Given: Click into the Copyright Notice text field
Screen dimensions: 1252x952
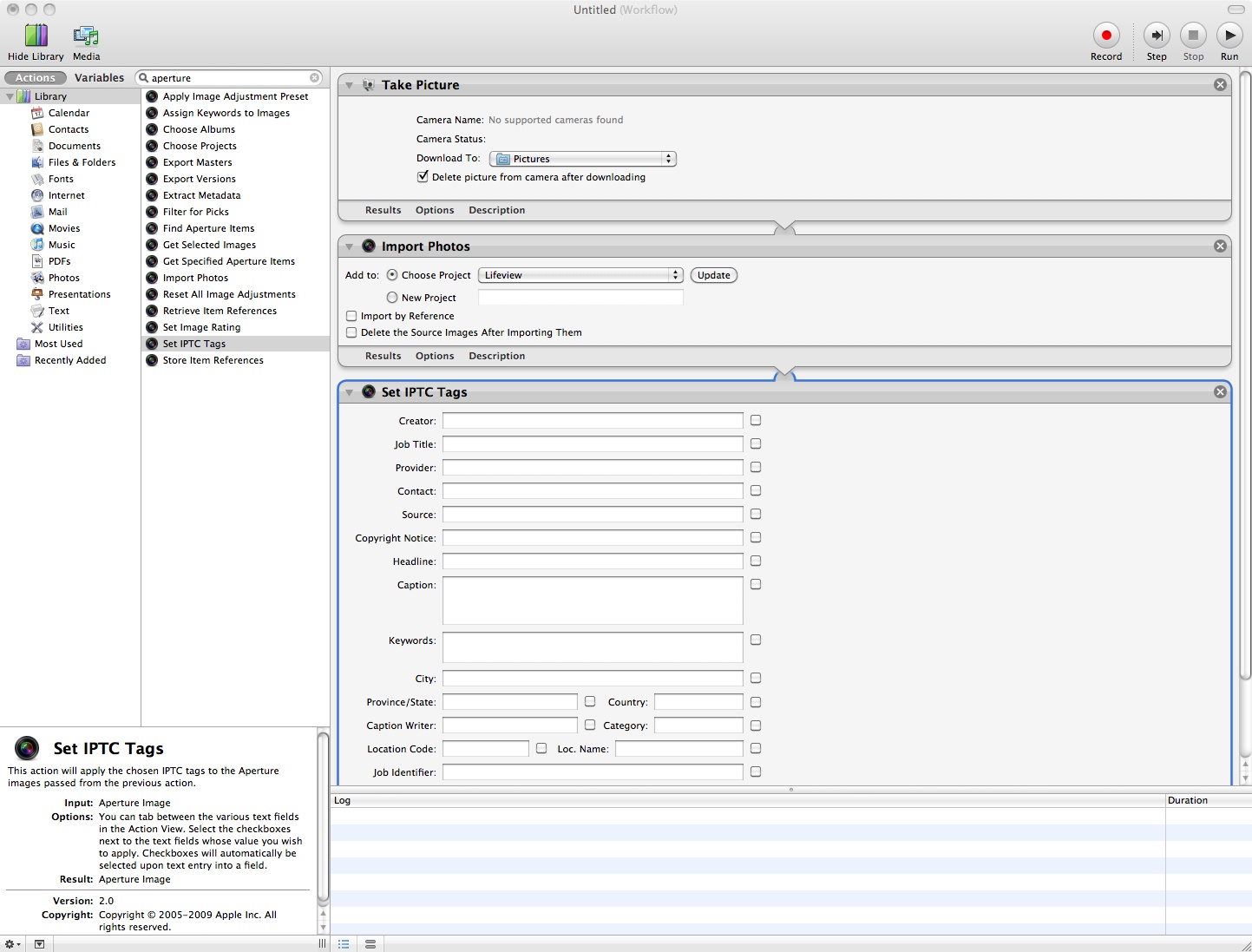Looking at the screenshot, I should click(593, 538).
